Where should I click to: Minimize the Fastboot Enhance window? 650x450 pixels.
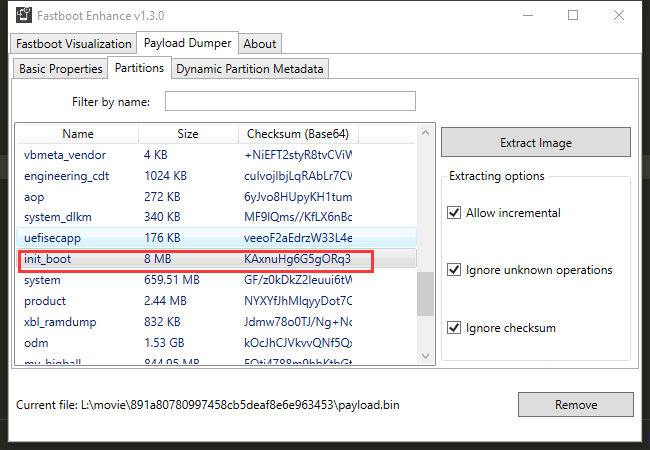tap(528, 15)
